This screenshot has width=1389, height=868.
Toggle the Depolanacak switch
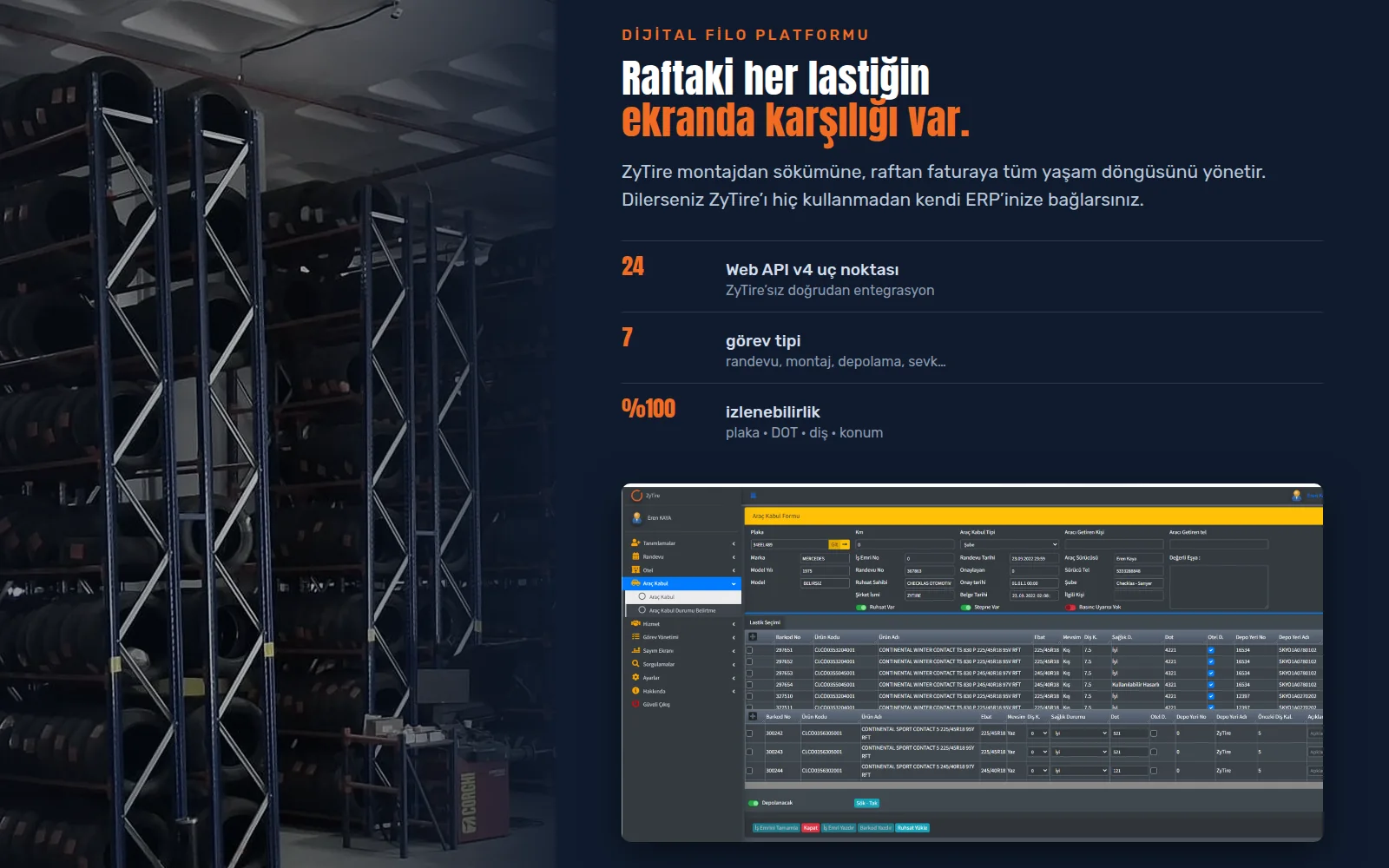coord(754,803)
